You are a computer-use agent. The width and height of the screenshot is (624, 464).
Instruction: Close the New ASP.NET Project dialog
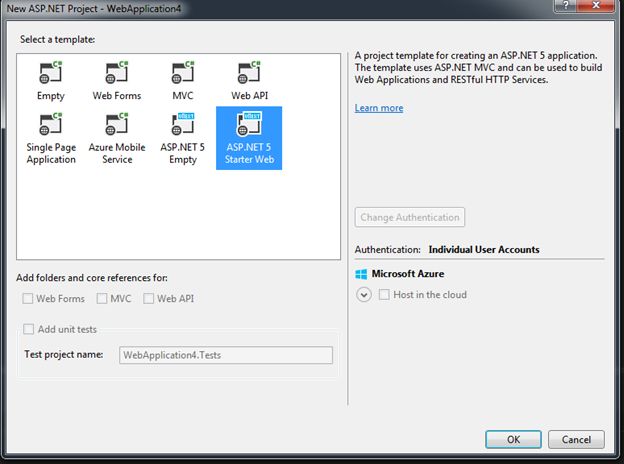tap(595, 6)
